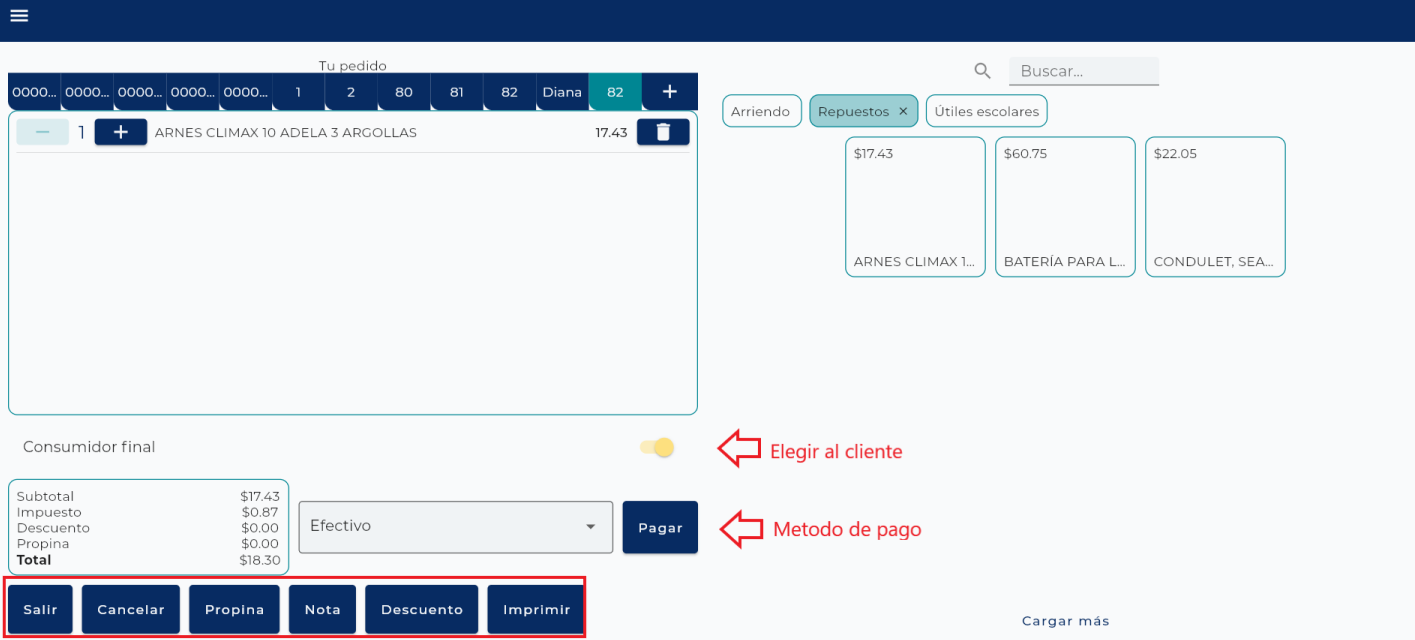Click the 17.43 line price in the order
Image resolution: width=1415 pixels, height=640 pixels.
tap(611, 132)
